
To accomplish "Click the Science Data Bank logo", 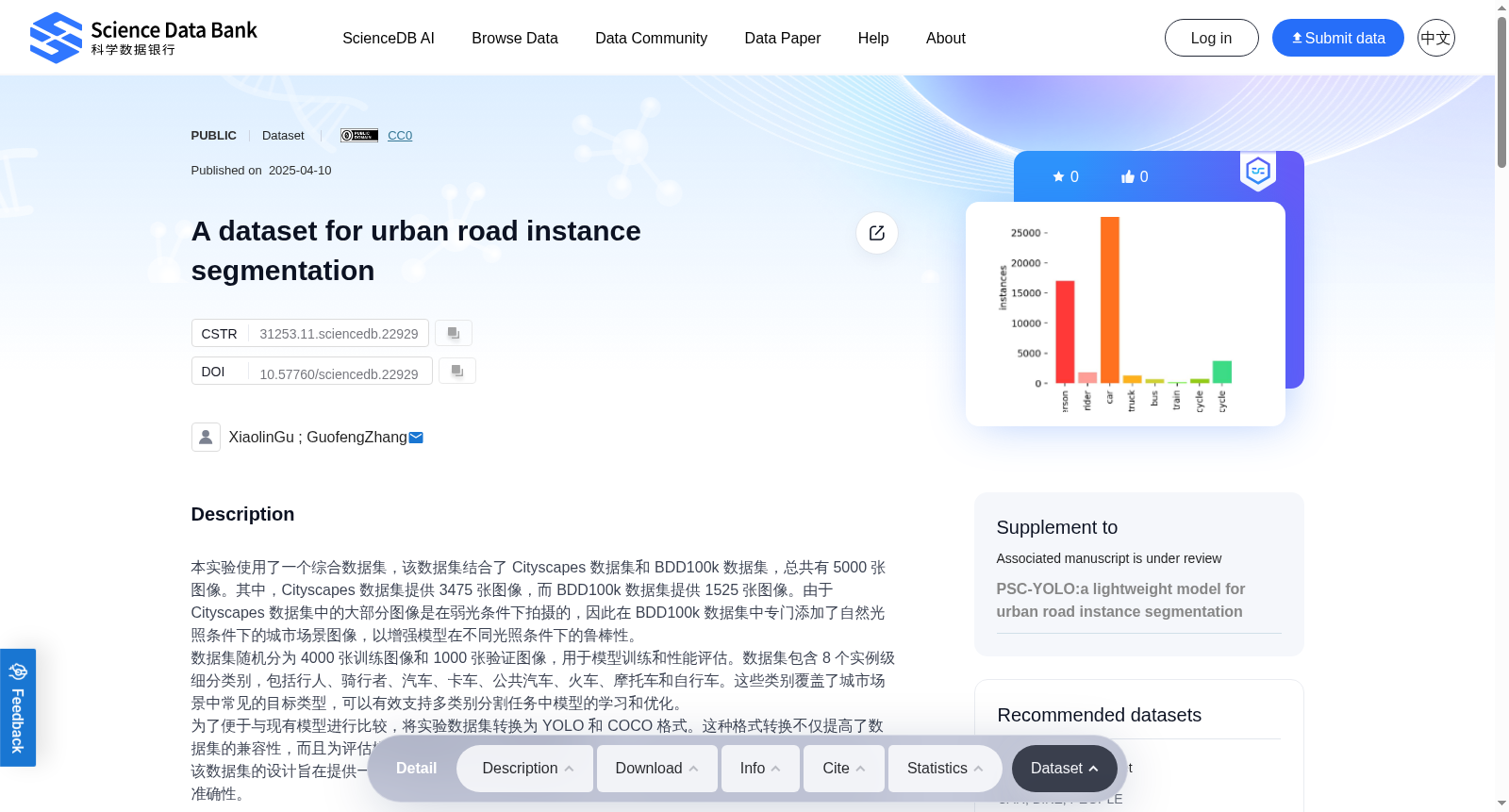I will coord(143,38).
